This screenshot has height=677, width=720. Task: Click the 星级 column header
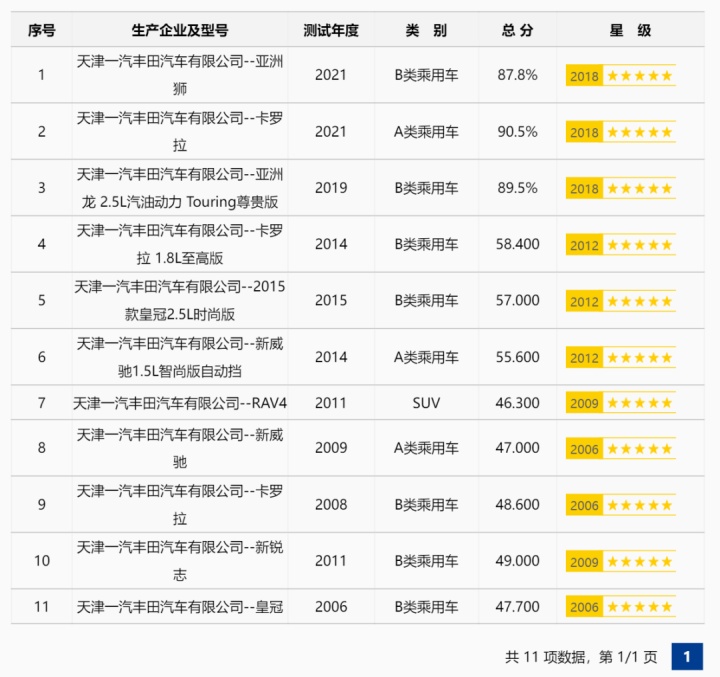pyautogui.click(x=630, y=30)
